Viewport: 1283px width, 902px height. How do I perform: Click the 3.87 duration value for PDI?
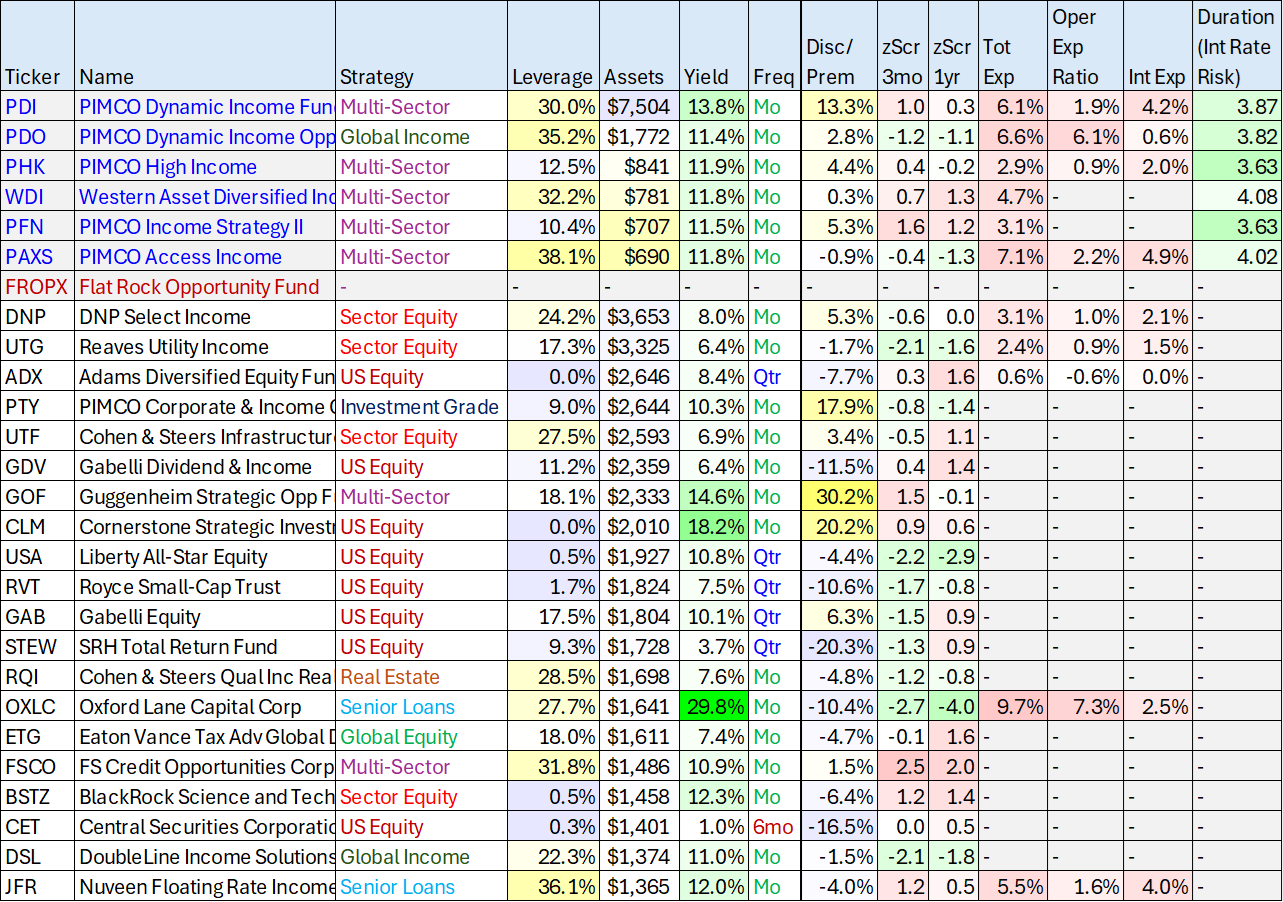1237,107
